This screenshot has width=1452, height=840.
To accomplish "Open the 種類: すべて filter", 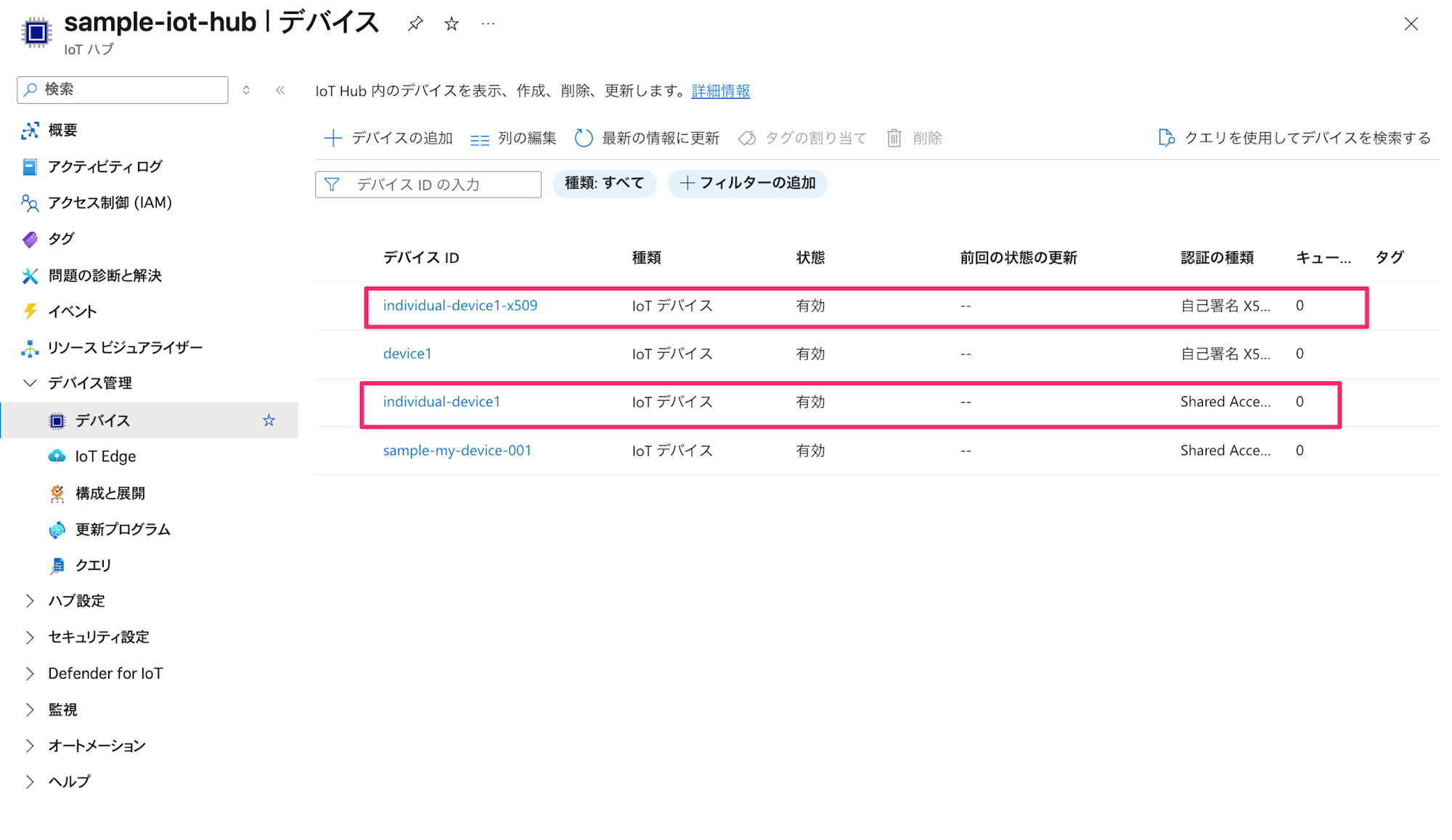I will click(604, 183).
